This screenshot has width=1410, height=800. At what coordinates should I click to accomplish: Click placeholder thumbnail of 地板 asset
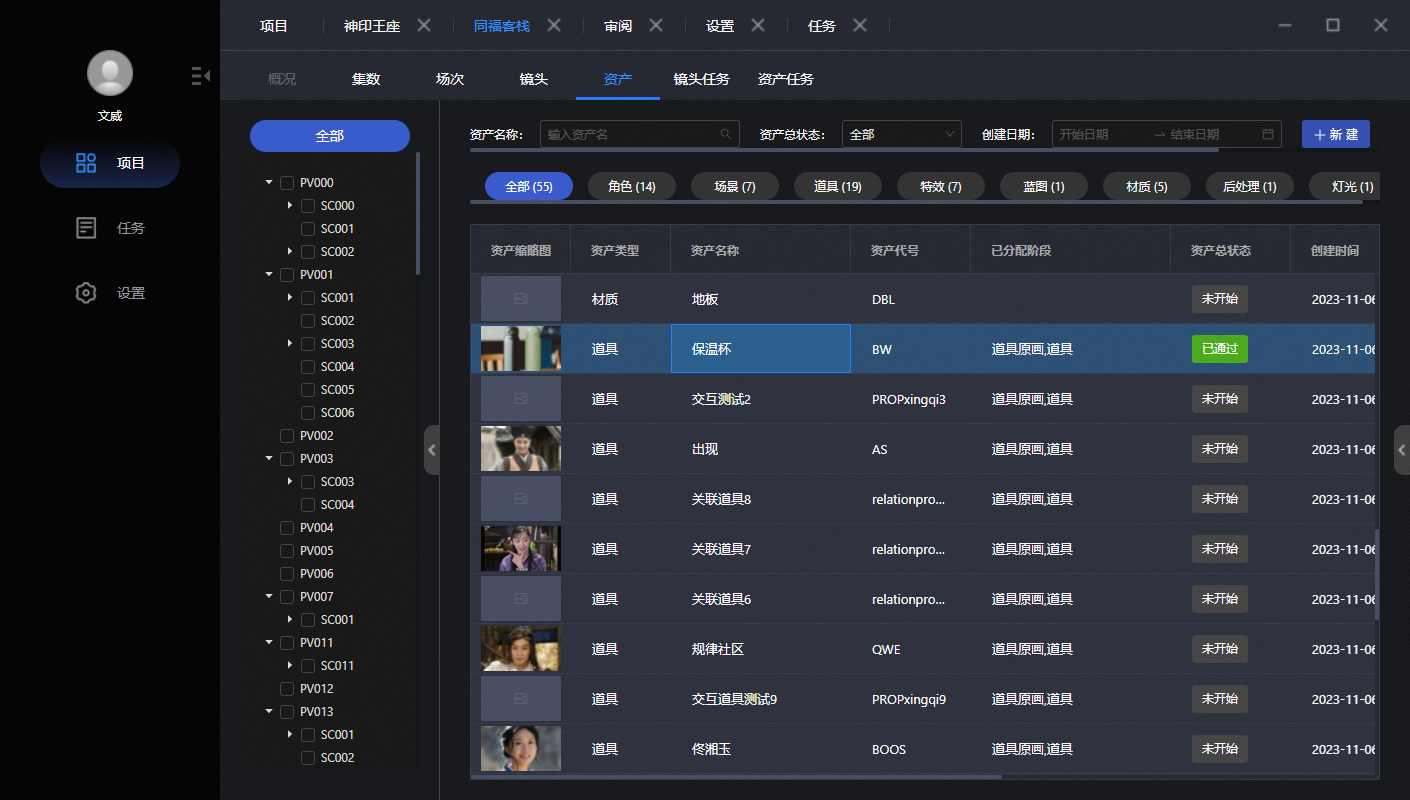521,299
